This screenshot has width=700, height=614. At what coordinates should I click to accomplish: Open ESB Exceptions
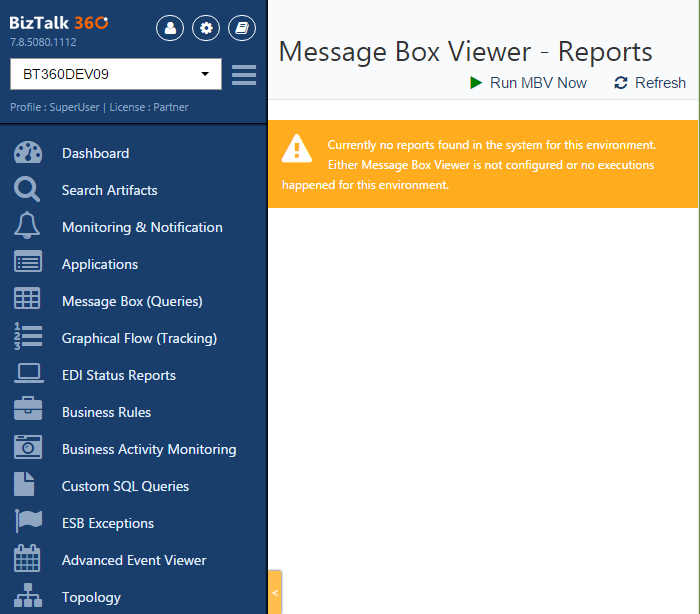point(108,523)
